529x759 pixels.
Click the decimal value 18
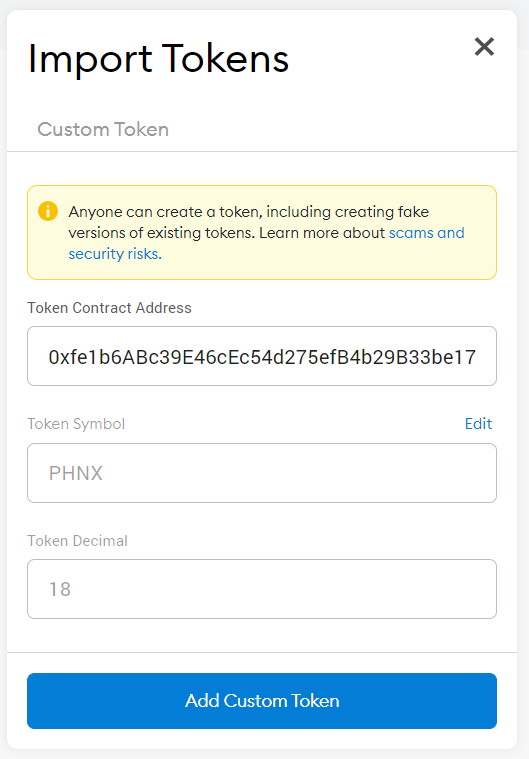(x=60, y=589)
